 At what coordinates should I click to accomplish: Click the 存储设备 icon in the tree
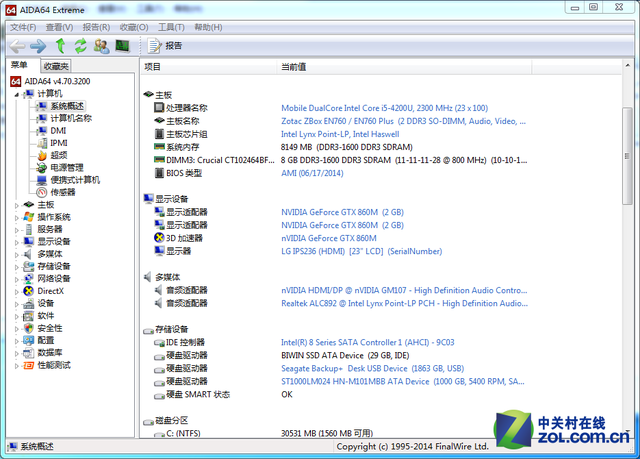click(x=29, y=266)
